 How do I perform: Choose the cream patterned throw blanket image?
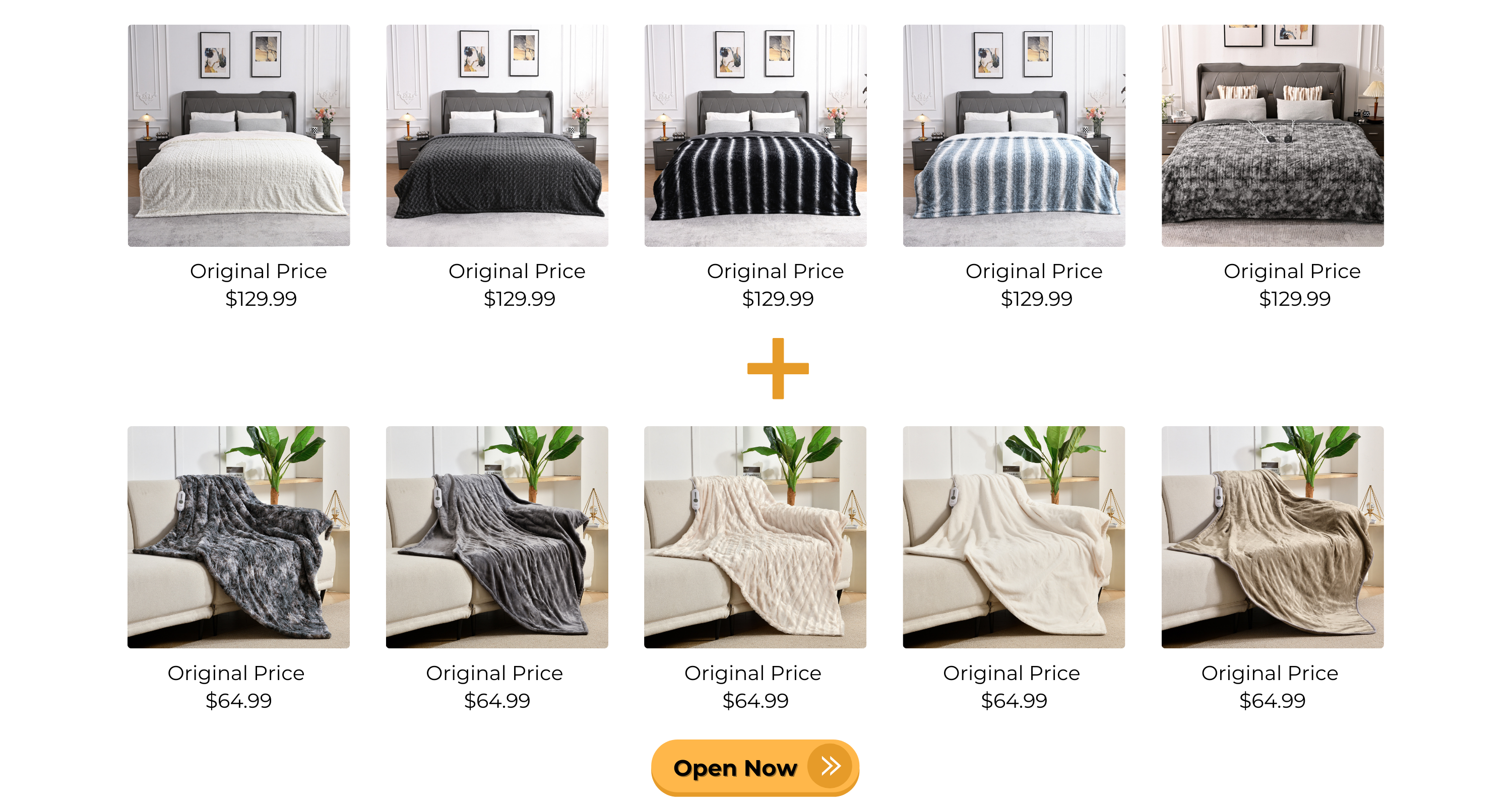(x=755, y=537)
